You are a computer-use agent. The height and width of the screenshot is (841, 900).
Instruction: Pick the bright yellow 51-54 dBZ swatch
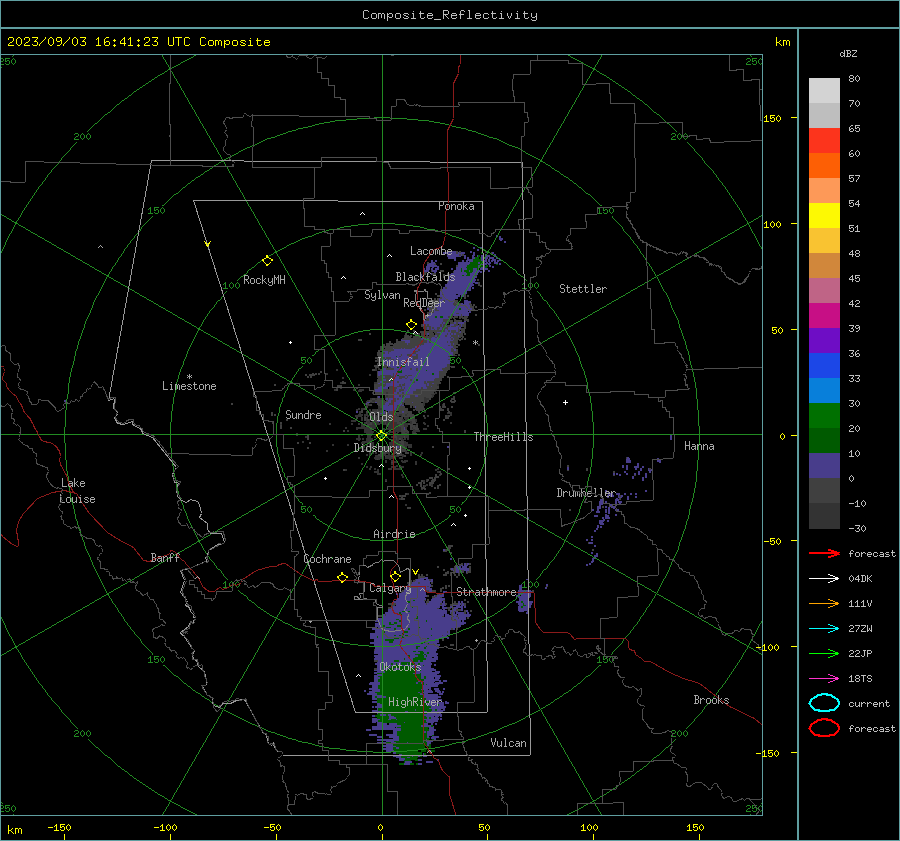tap(824, 216)
